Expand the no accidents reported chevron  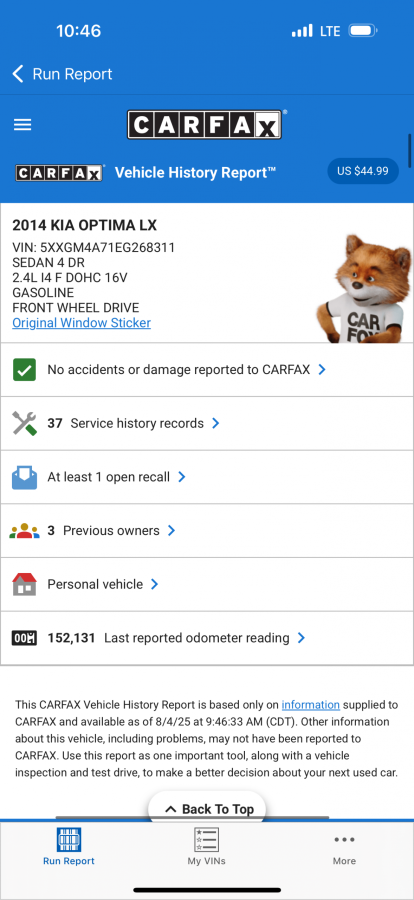click(322, 370)
